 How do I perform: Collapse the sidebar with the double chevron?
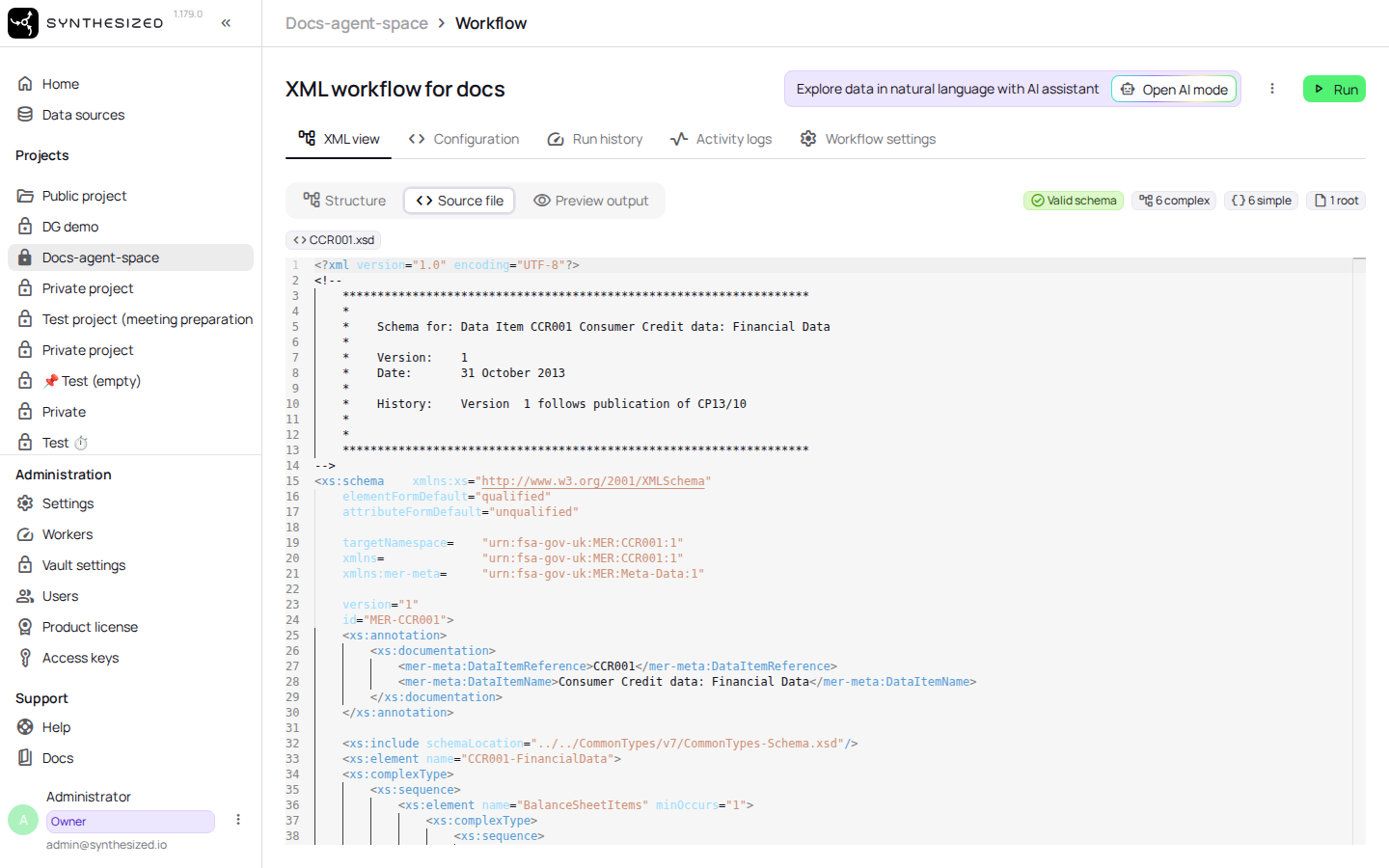(x=226, y=23)
